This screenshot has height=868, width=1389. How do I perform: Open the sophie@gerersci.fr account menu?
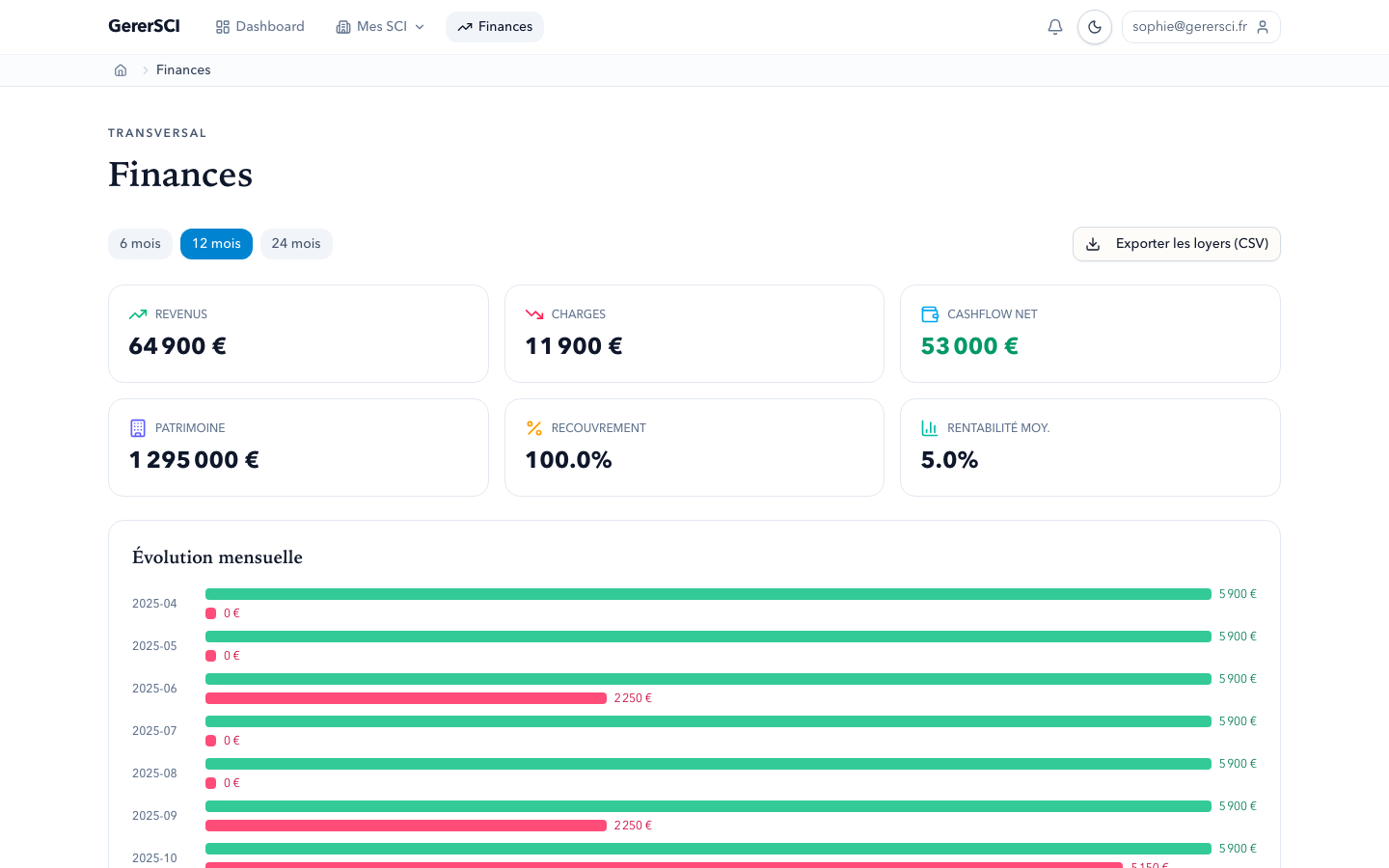(1201, 27)
